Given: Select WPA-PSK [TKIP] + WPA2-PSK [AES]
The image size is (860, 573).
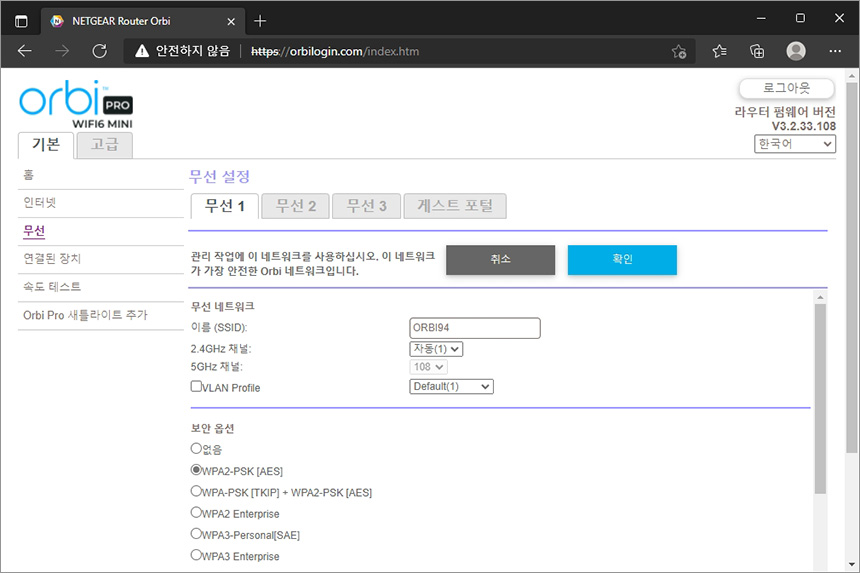Looking at the screenshot, I should click(196, 491).
